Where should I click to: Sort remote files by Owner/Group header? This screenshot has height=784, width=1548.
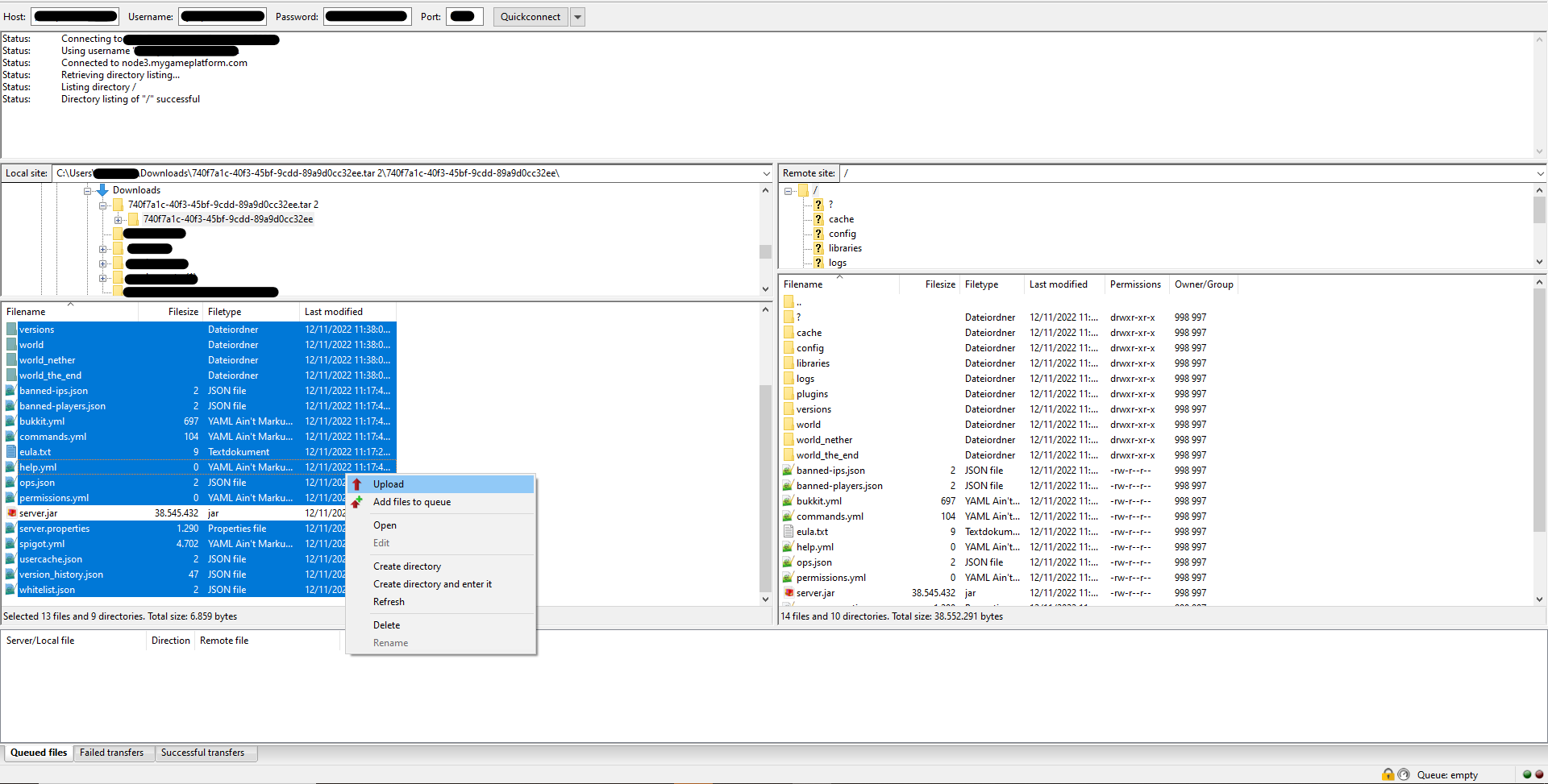[x=1203, y=284]
